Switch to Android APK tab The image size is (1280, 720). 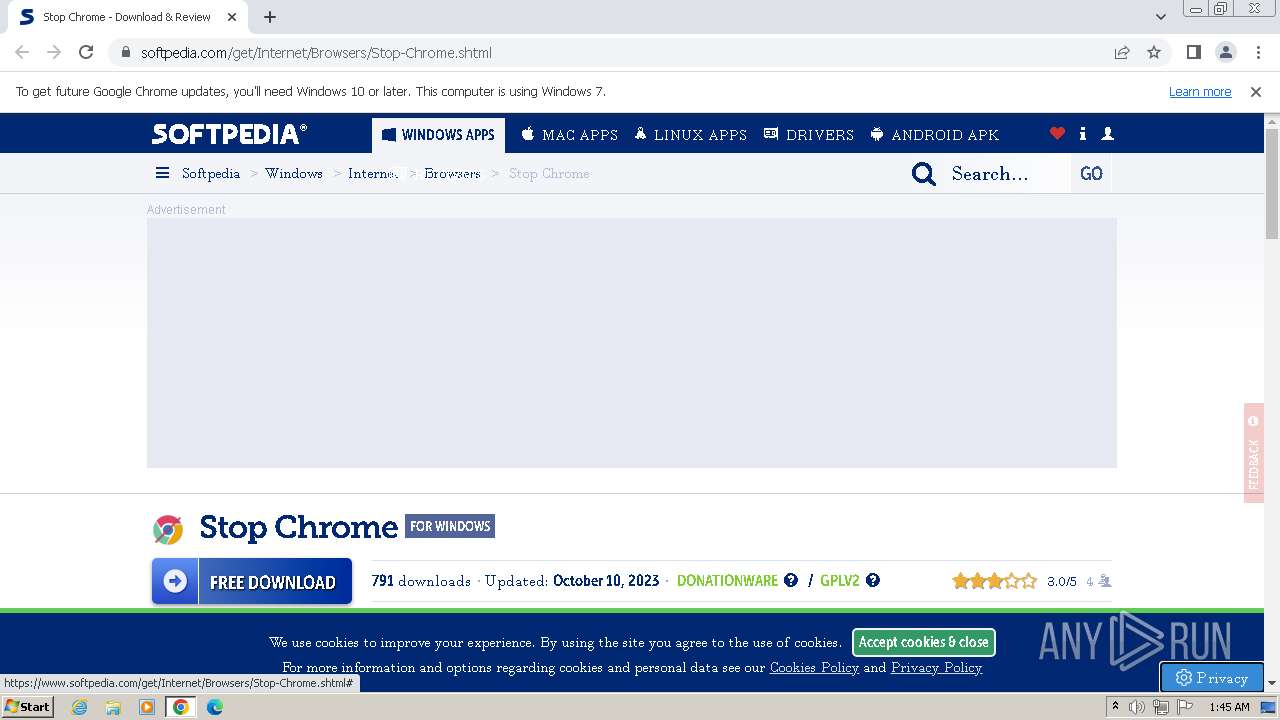[934, 135]
